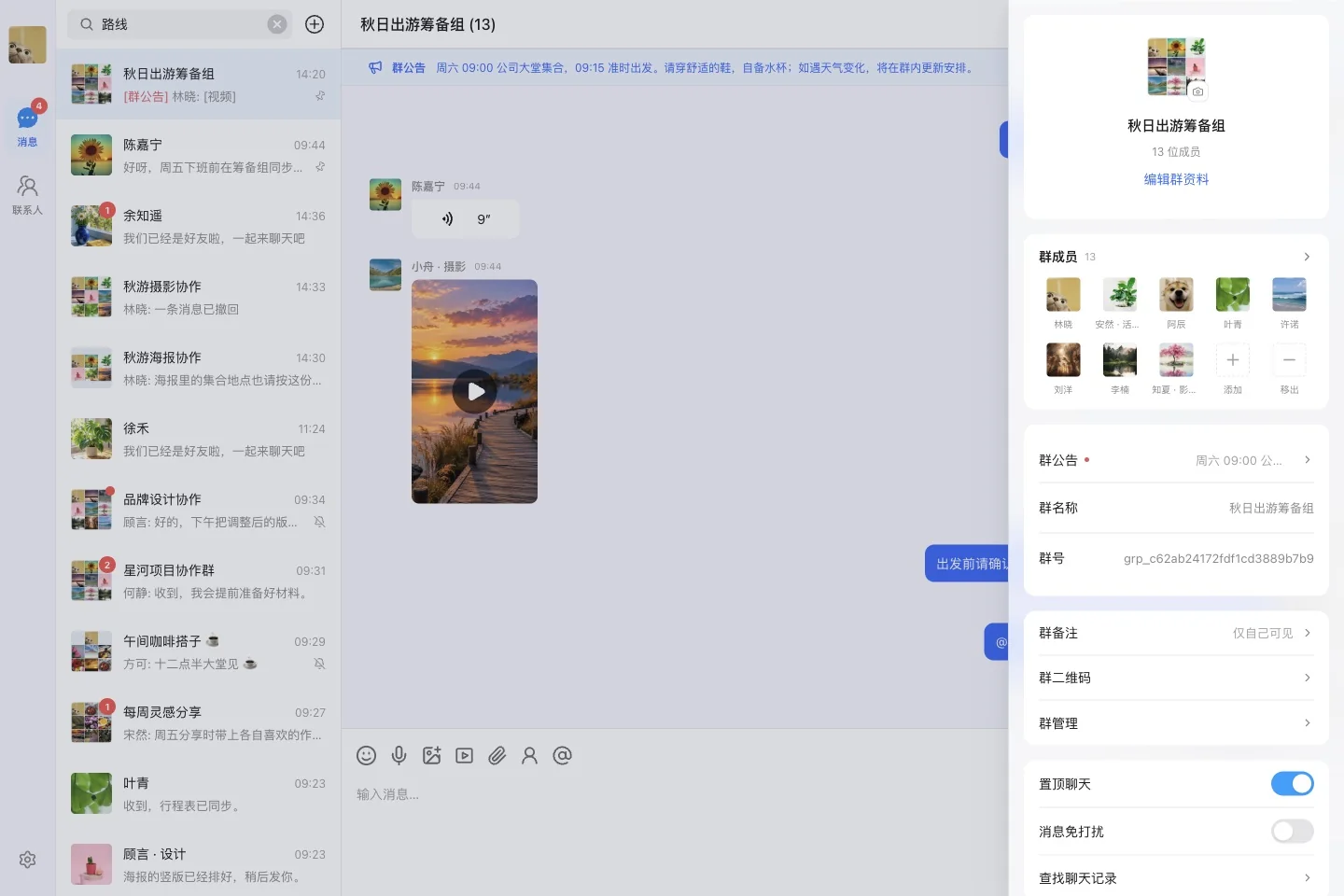
Task: Play 陈嘉宁's 9-second voice message
Action: (x=465, y=219)
